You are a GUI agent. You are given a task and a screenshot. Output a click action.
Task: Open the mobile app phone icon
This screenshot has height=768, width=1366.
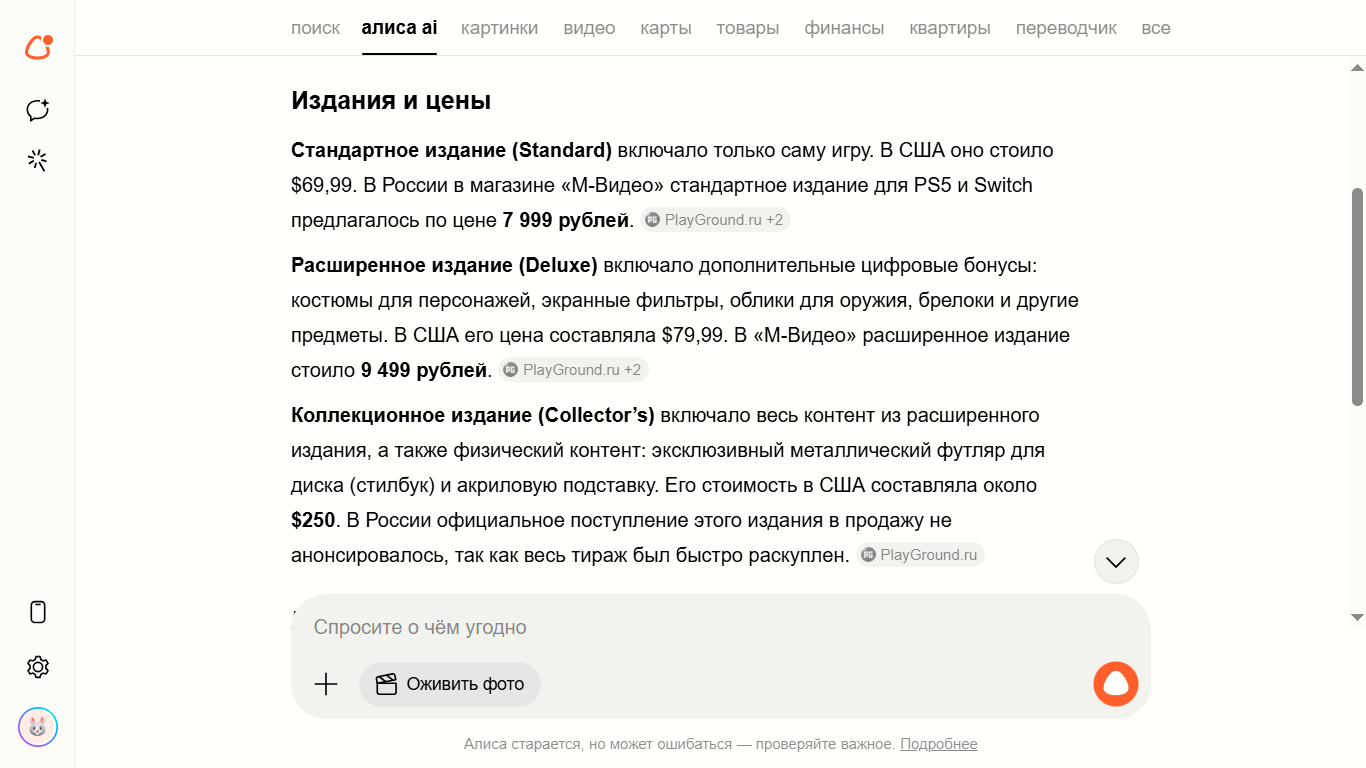tap(38, 612)
